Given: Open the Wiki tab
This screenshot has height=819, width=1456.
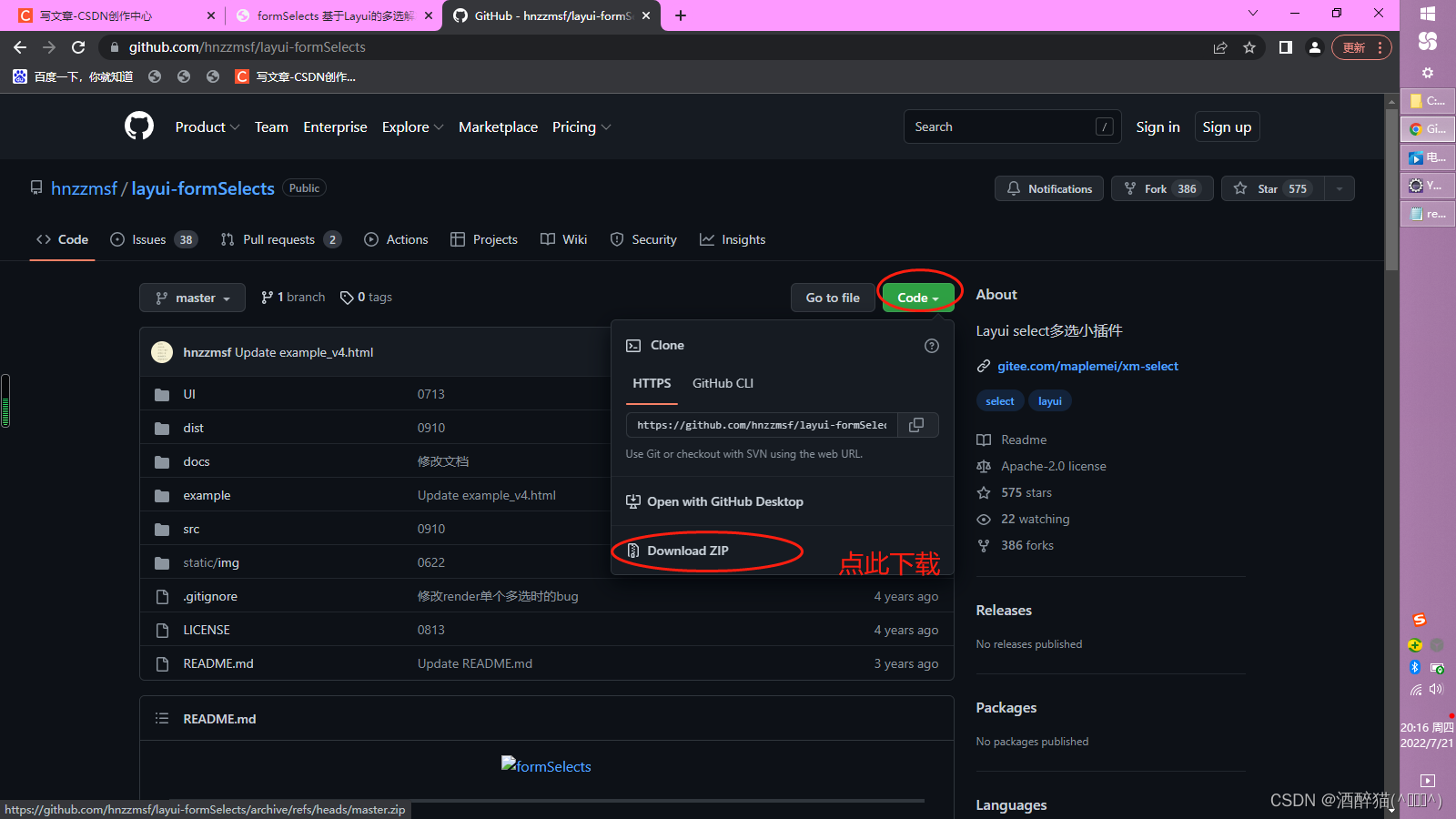Looking at the screenshot, I should tap(563, 239).
